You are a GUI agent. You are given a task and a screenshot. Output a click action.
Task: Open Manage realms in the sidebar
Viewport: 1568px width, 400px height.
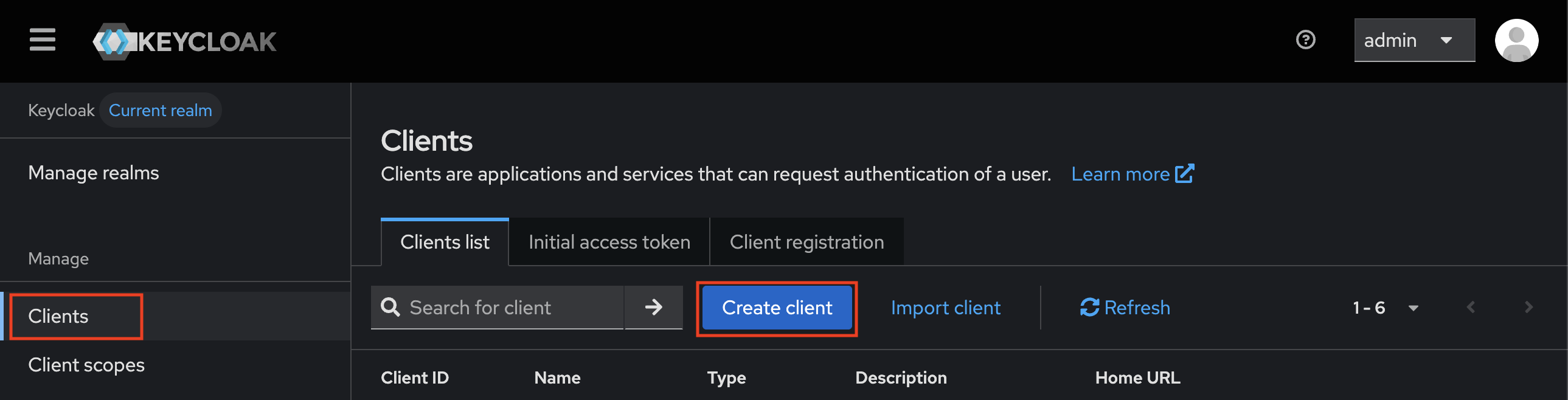tap(94, 173)
